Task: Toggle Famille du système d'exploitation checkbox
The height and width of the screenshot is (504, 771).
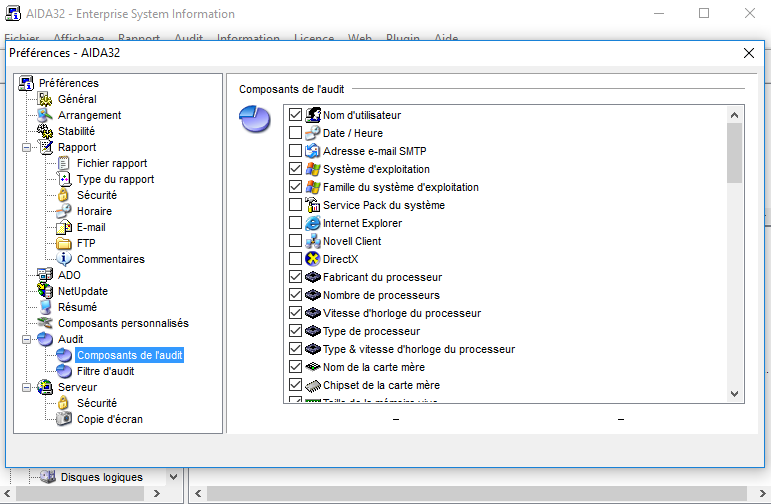Action: pos(296,187)
